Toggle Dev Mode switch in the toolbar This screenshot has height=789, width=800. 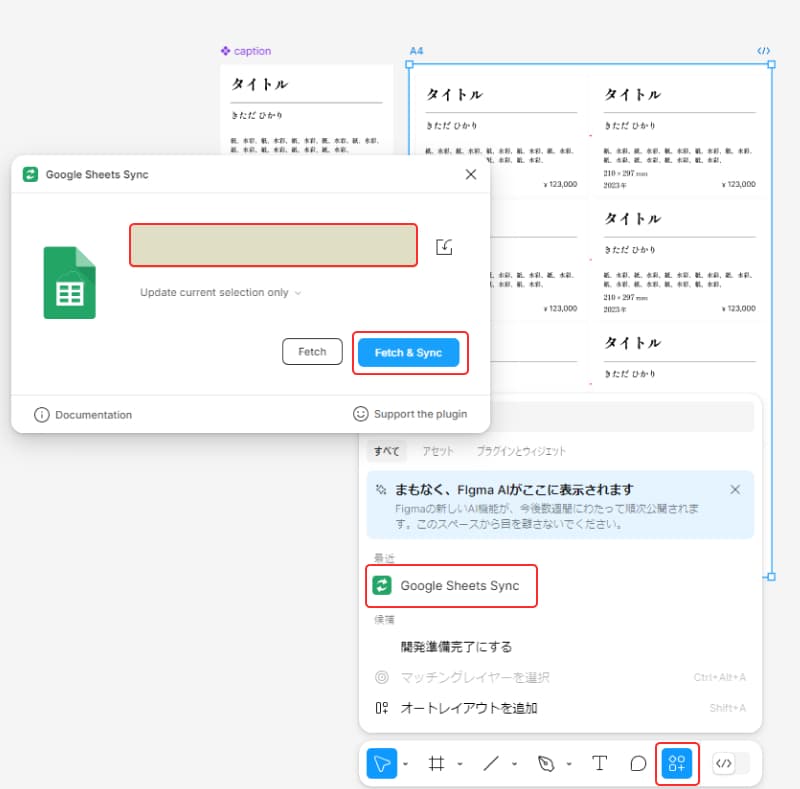pos(731,763)
